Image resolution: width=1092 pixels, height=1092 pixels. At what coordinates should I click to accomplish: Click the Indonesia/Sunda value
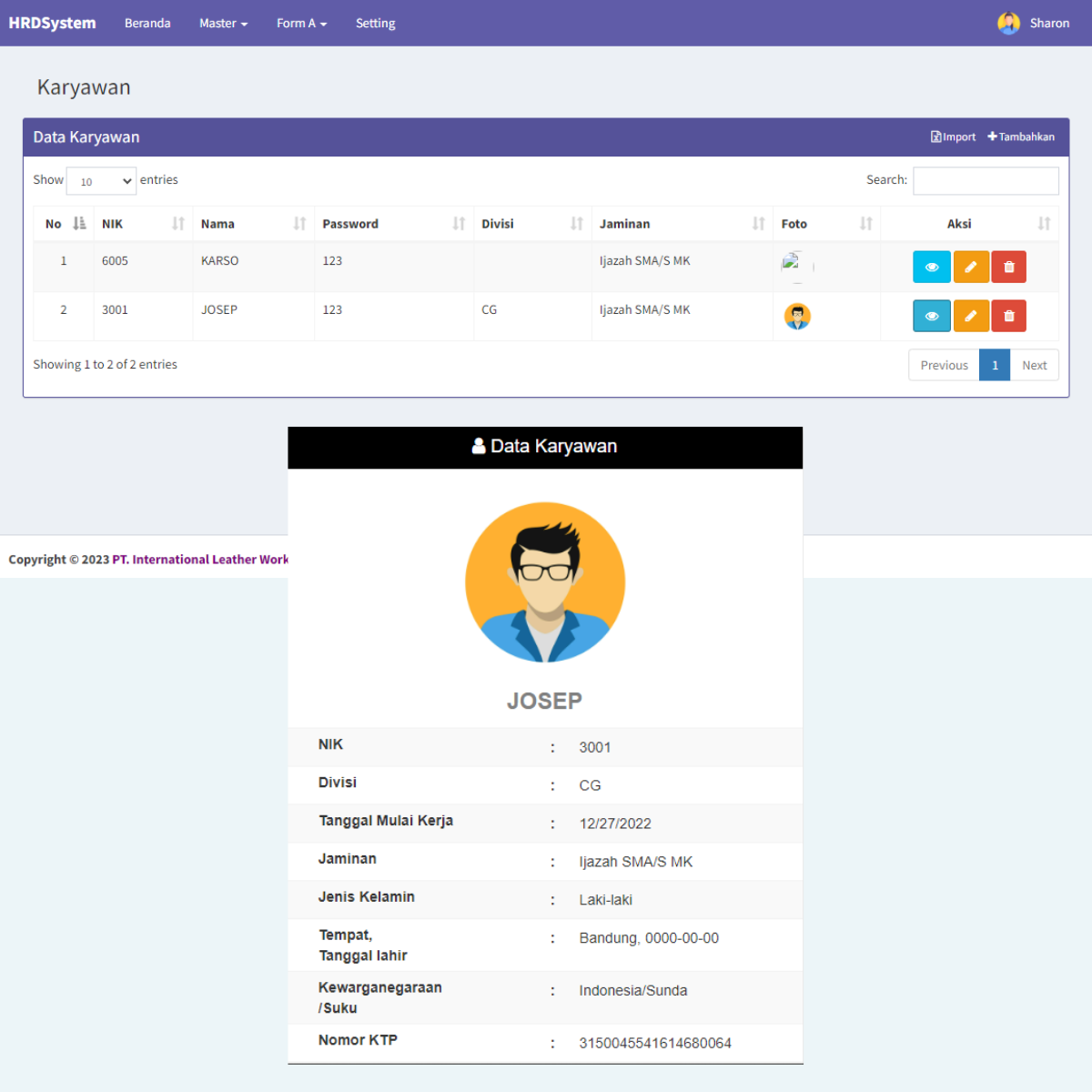pos(633,991)
